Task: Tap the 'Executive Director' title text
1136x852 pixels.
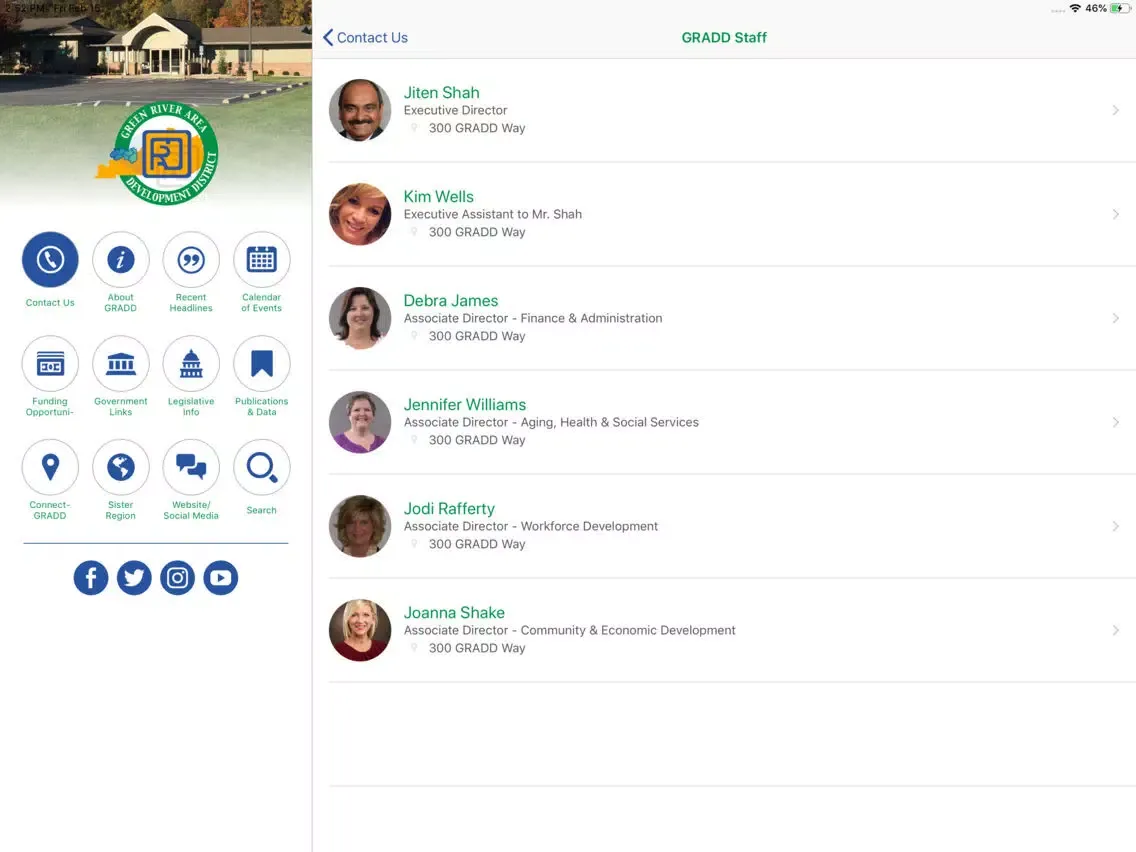Action: tap(455, 110)
